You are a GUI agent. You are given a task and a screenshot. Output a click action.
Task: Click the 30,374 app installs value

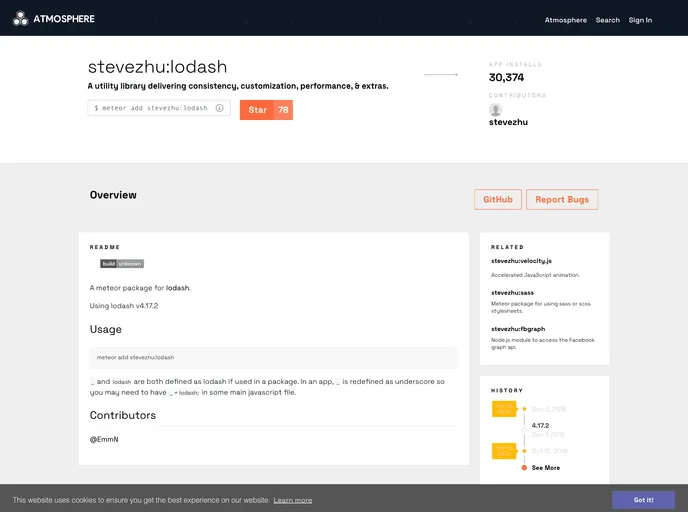pos(506,78)
